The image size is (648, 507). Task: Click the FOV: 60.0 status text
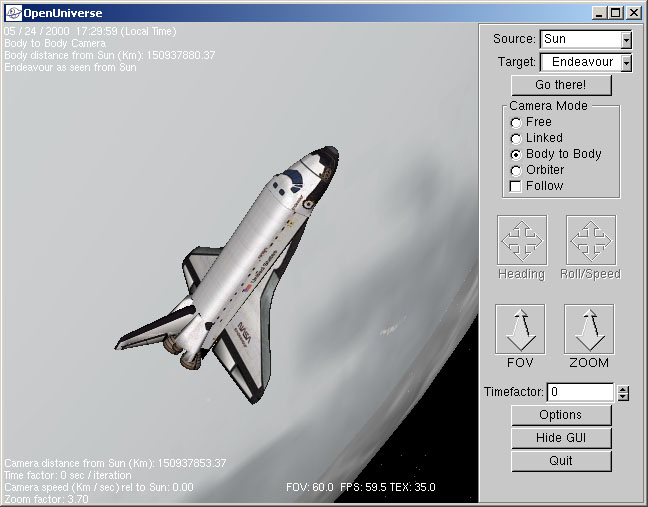pos(310,487)
